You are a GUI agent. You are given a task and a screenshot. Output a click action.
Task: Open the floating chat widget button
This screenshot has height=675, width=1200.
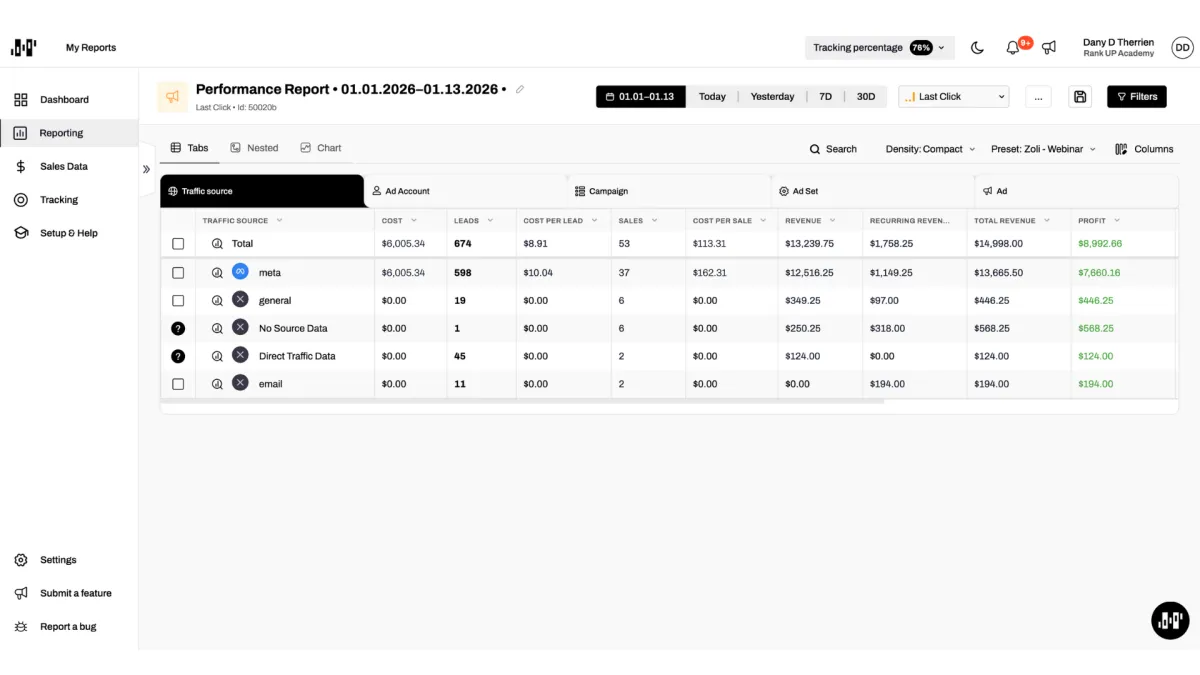pyautogui.click(x=1170, y=620)
